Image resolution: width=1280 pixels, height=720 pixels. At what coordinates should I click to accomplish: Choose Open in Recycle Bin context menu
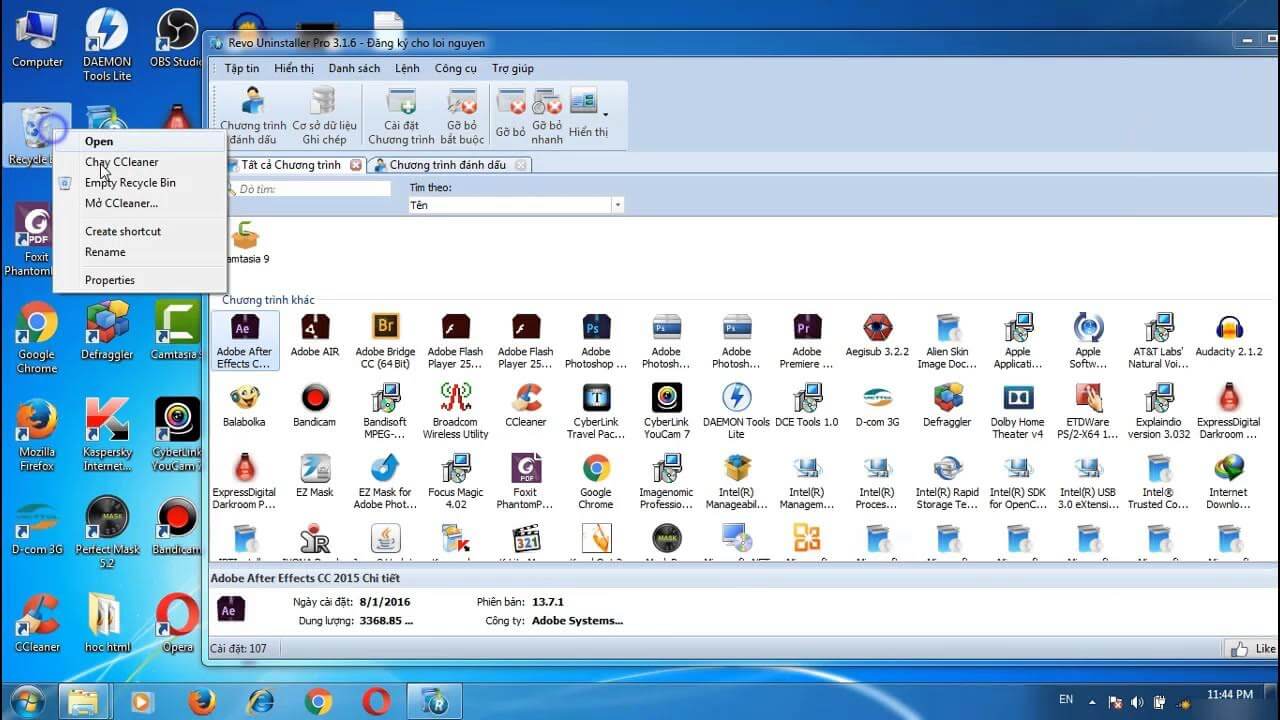[138, 141]
